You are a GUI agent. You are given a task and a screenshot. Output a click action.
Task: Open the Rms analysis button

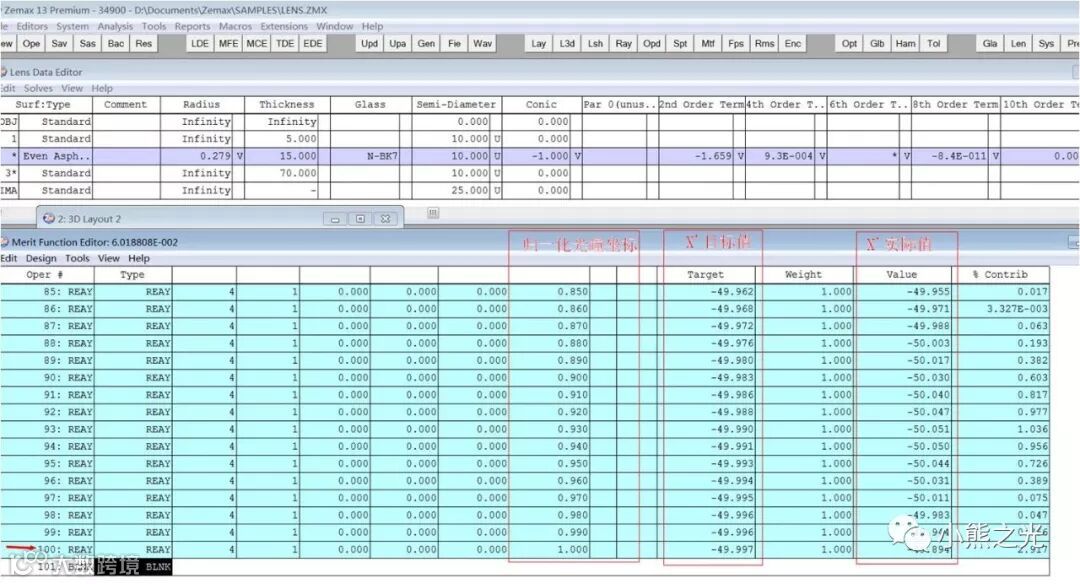coord(764,43)
